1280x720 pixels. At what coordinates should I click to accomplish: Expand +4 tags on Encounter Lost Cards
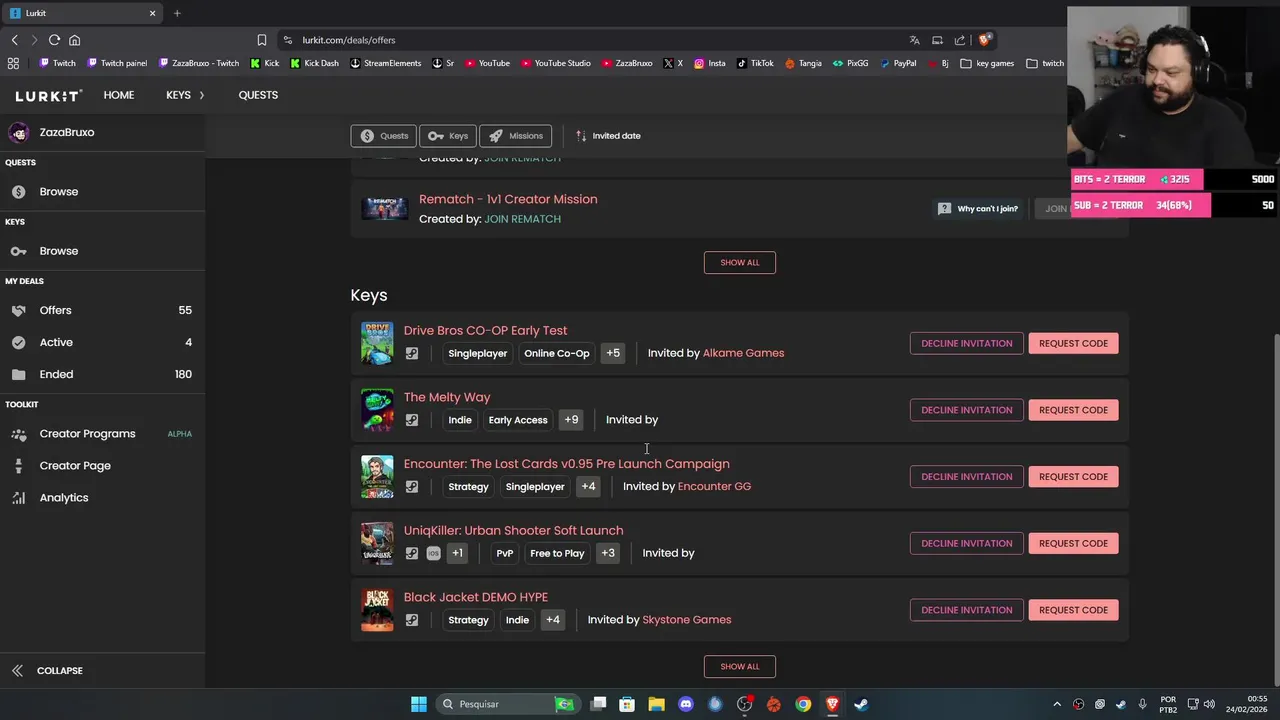588,487
